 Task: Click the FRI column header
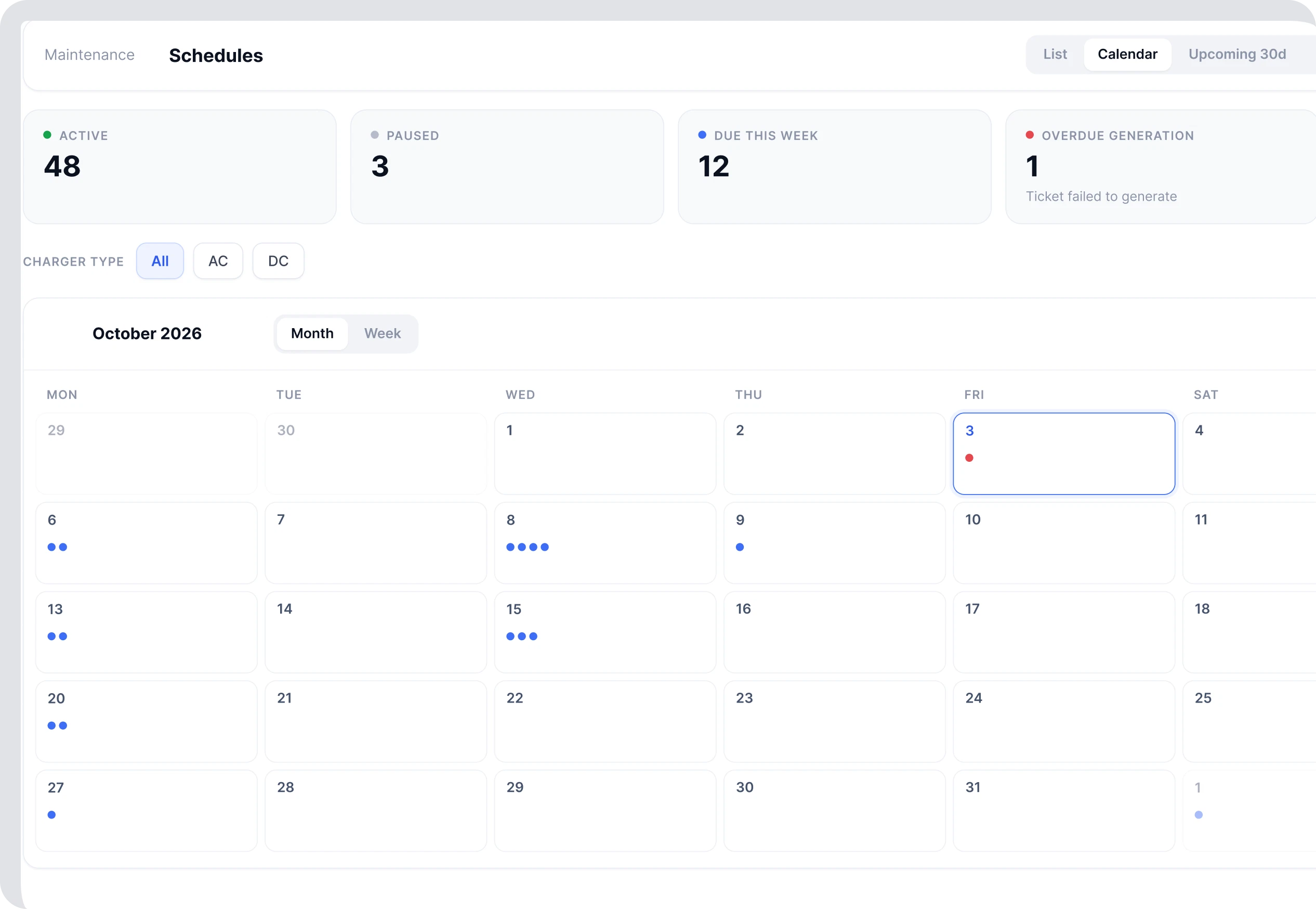(x=974, y=395)
